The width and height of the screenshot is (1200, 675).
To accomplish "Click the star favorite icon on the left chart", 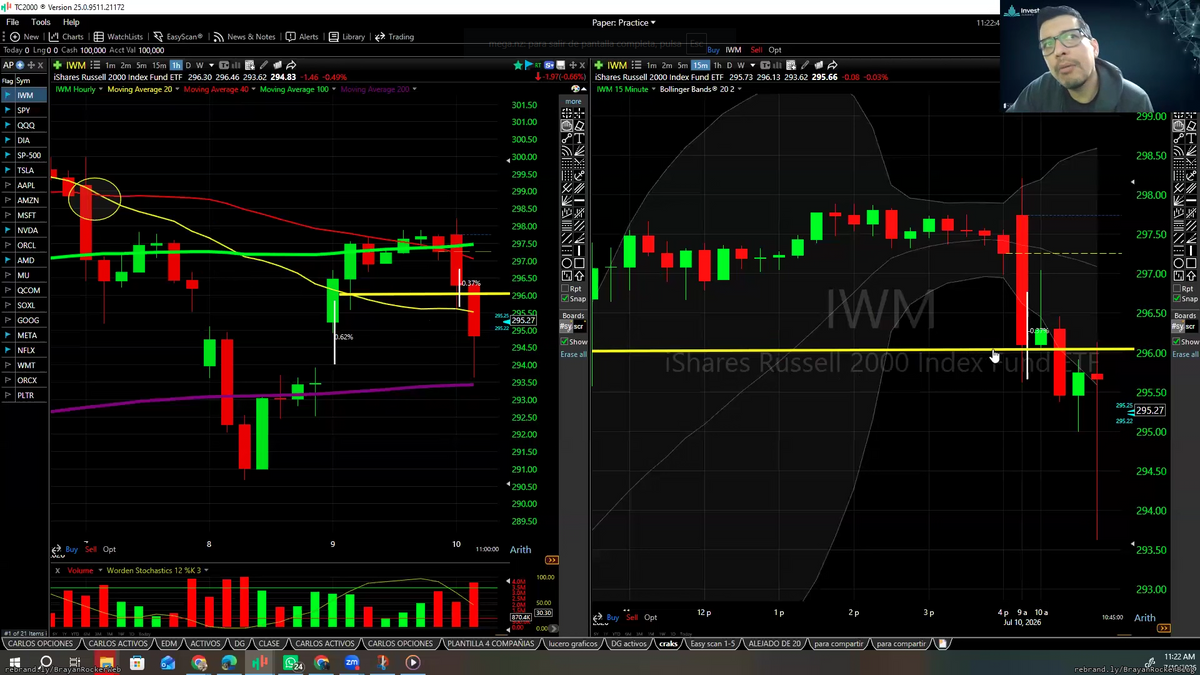I will [x=518, y=65].
